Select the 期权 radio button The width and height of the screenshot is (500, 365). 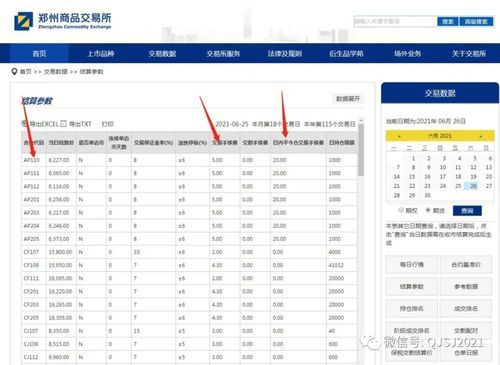(x=401, y=210)
